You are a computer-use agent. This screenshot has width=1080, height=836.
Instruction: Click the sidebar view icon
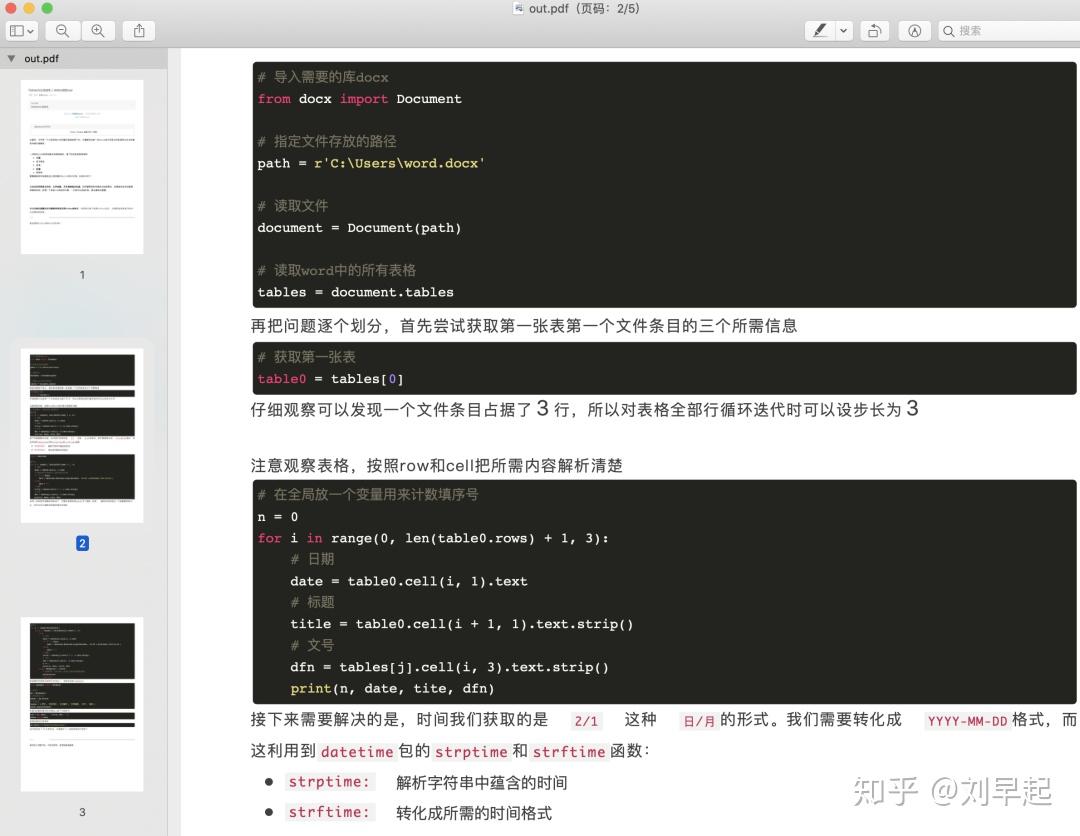point(15,31)
